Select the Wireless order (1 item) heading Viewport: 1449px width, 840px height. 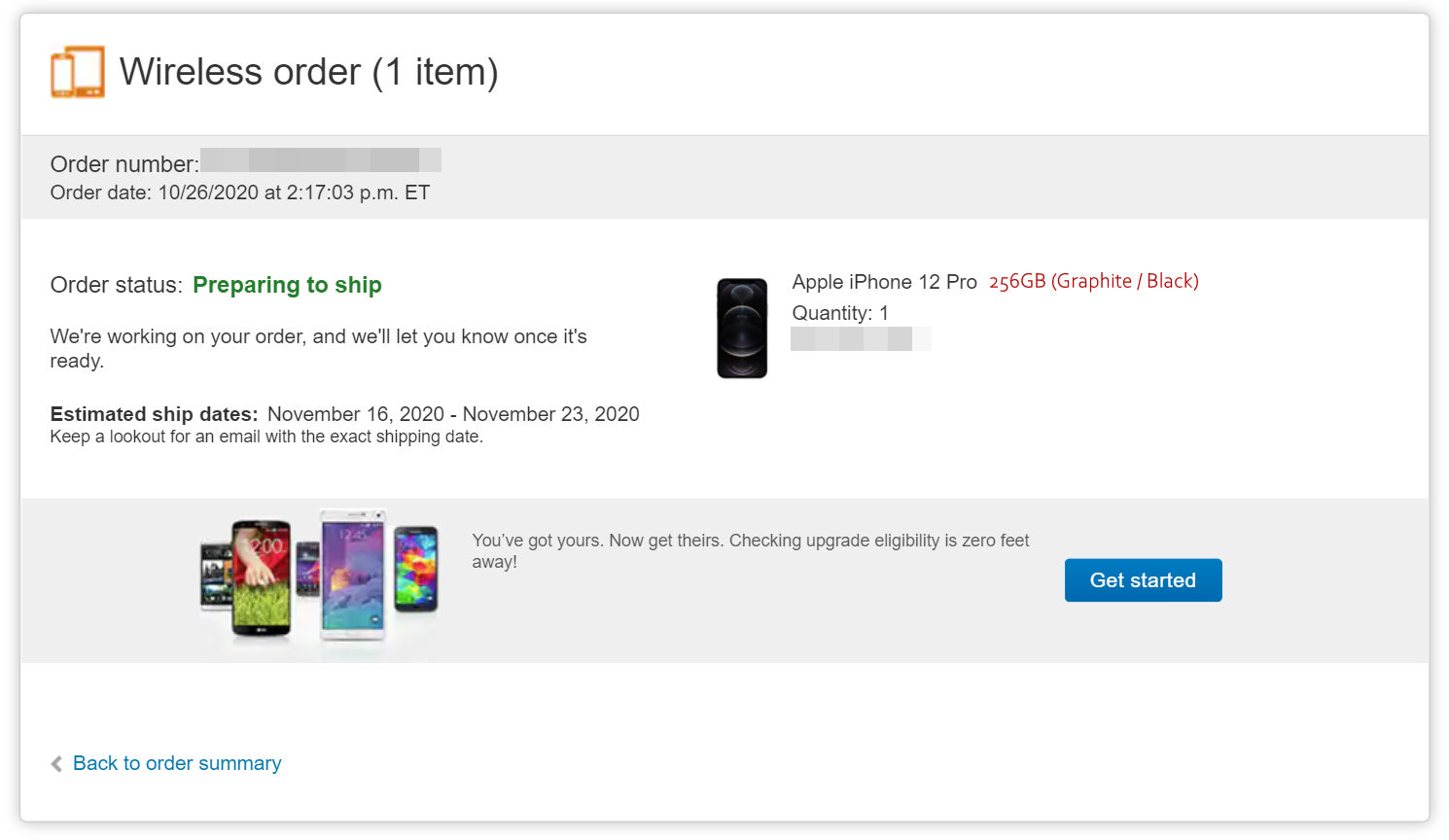click(x=308, y=72)
